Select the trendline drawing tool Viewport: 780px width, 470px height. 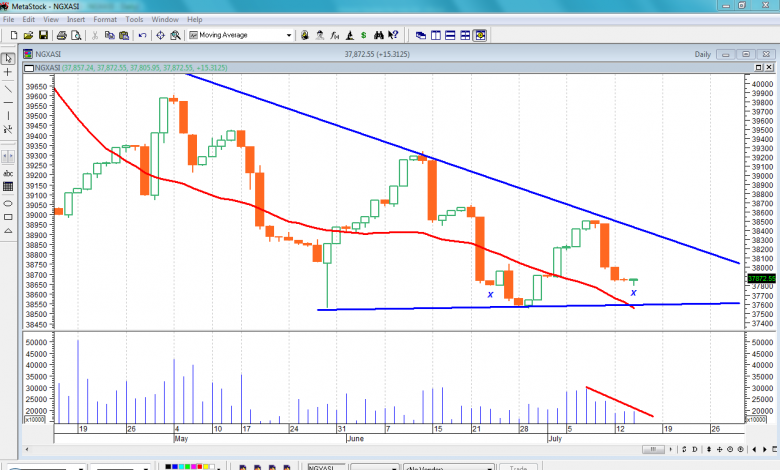click(8, 88)
